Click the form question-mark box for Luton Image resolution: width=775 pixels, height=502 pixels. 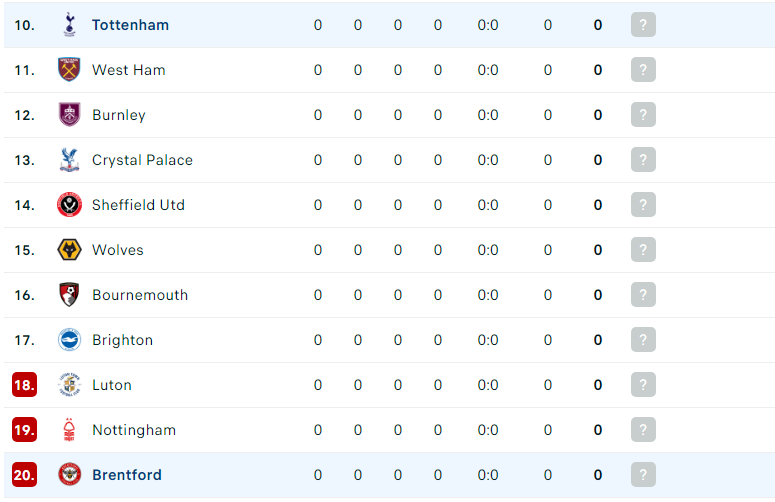point(643,384)
